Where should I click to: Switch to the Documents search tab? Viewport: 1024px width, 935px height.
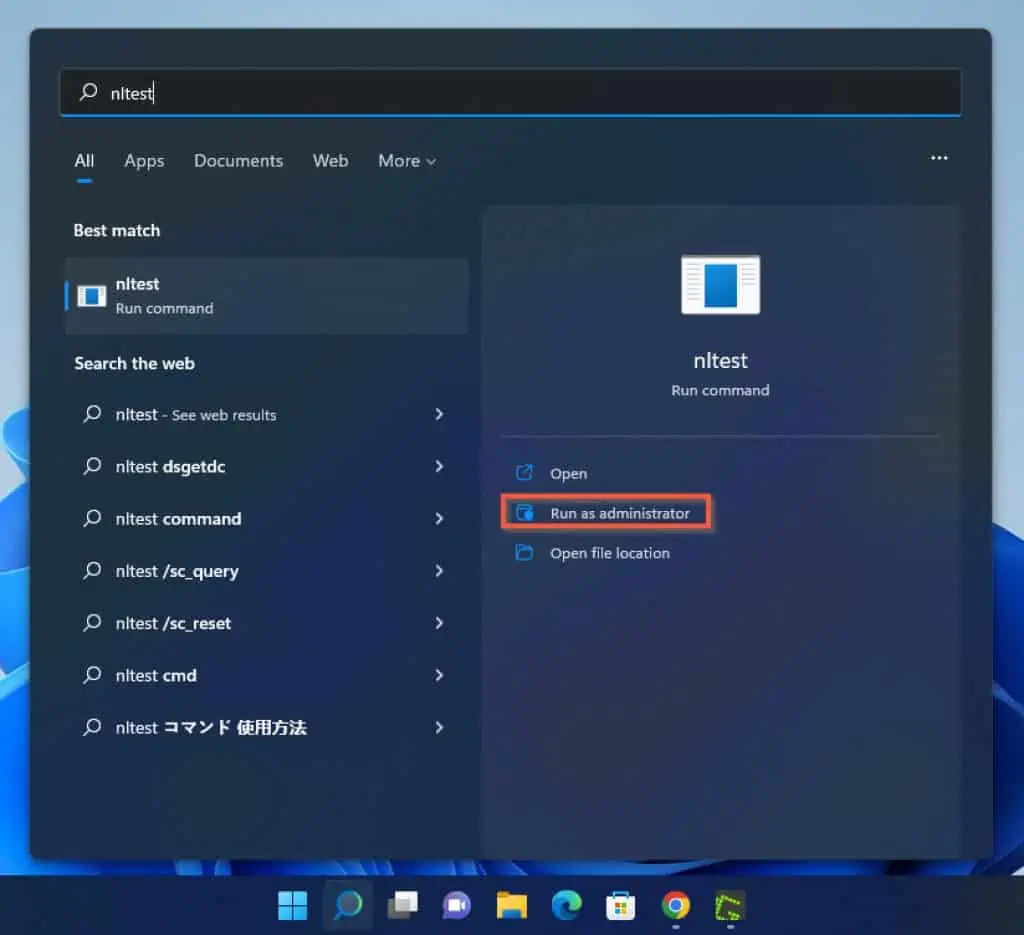[x=238, y=161]
